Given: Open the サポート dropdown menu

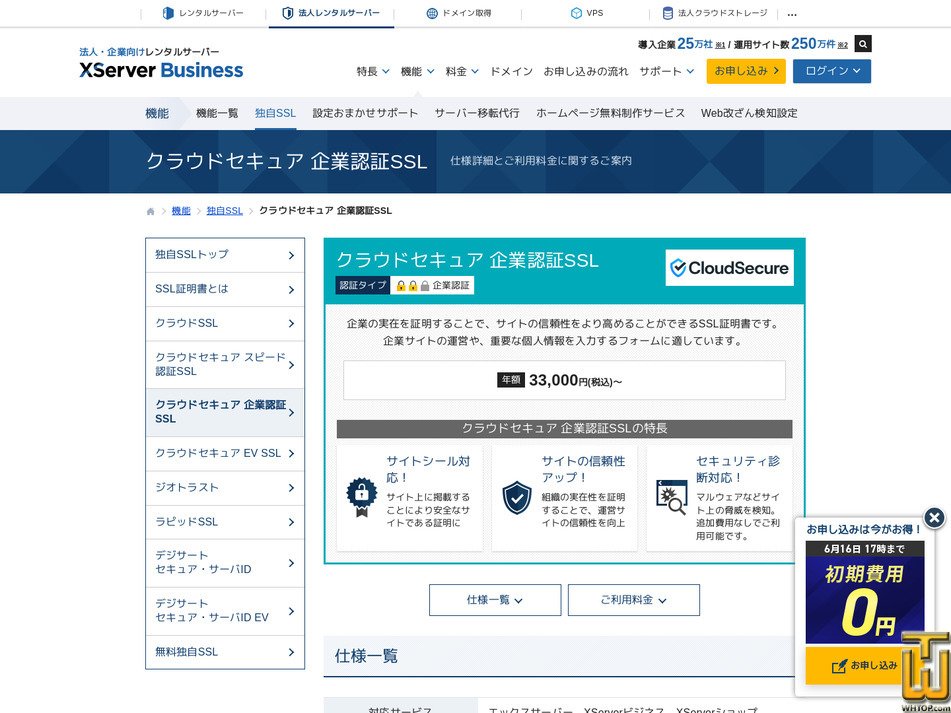Looking at the screenshot, I should [x=667, y=72].
